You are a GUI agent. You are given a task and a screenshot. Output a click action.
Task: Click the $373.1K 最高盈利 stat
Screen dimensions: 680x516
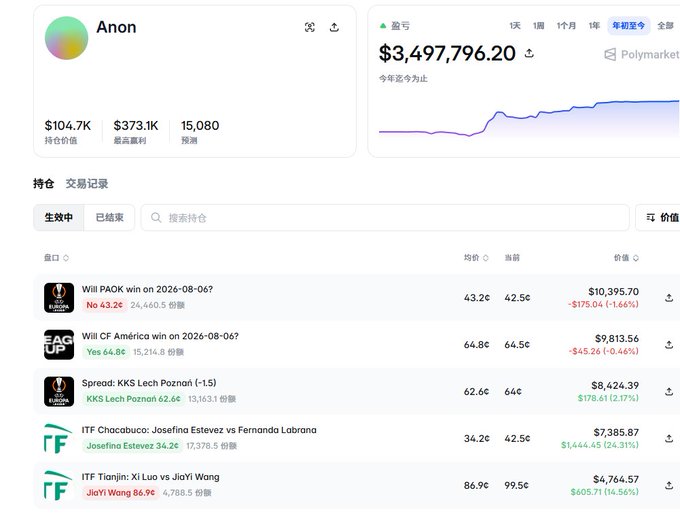tap(136, 131)
